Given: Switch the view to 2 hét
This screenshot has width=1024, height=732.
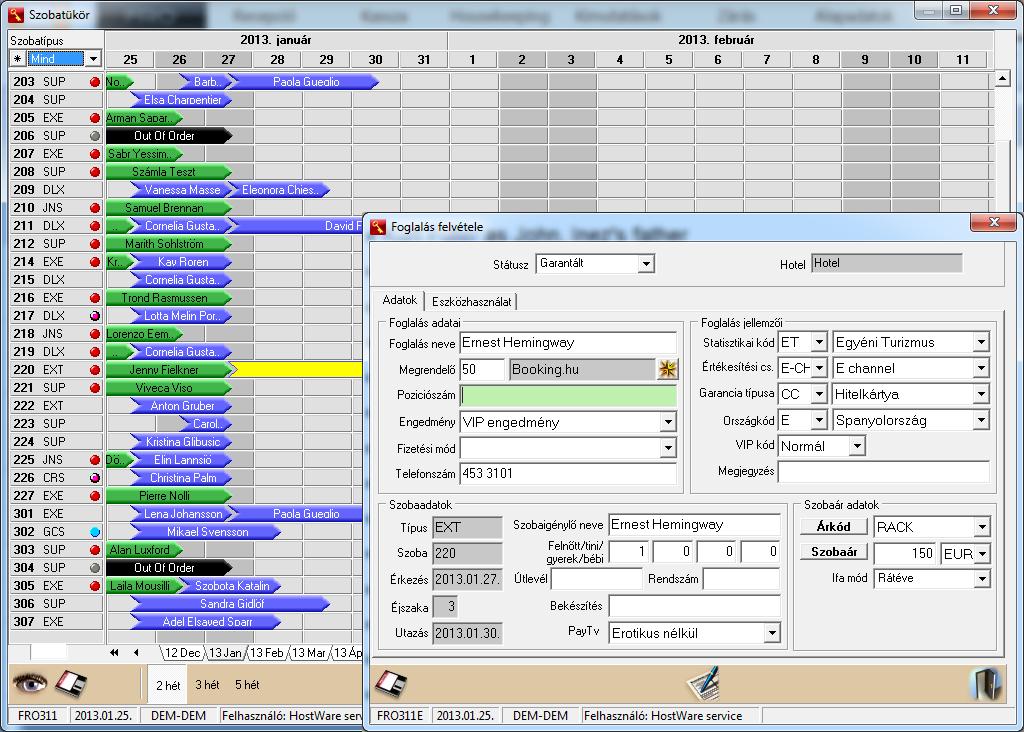Looking at the screenshot, I should coord(168,685).
